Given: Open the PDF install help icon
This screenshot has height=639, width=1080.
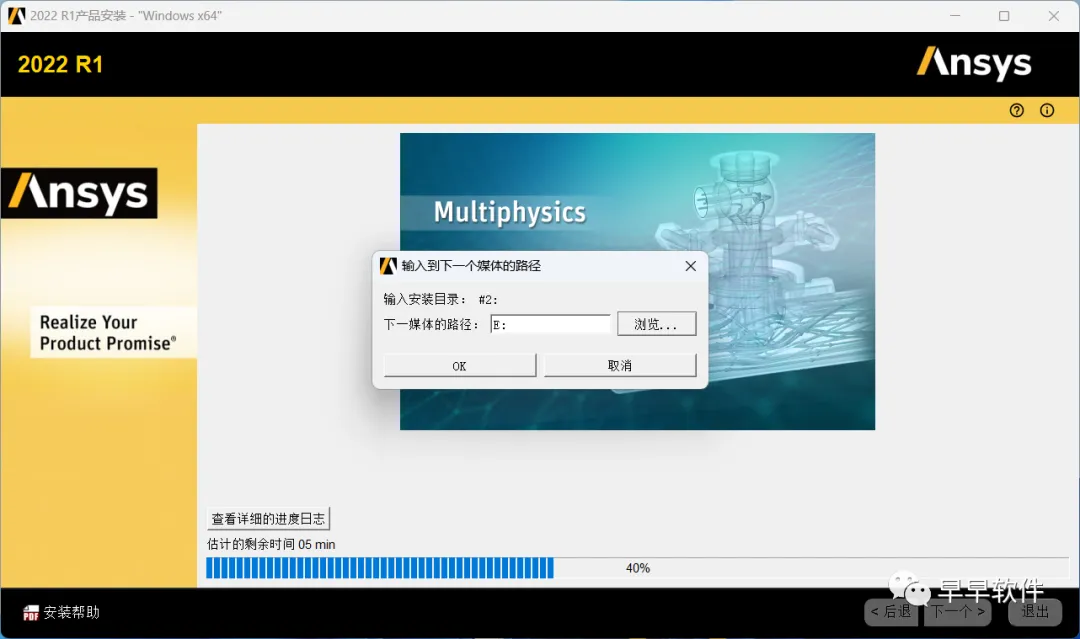Looking at the screenshot, I should click(x=30, y=612).
